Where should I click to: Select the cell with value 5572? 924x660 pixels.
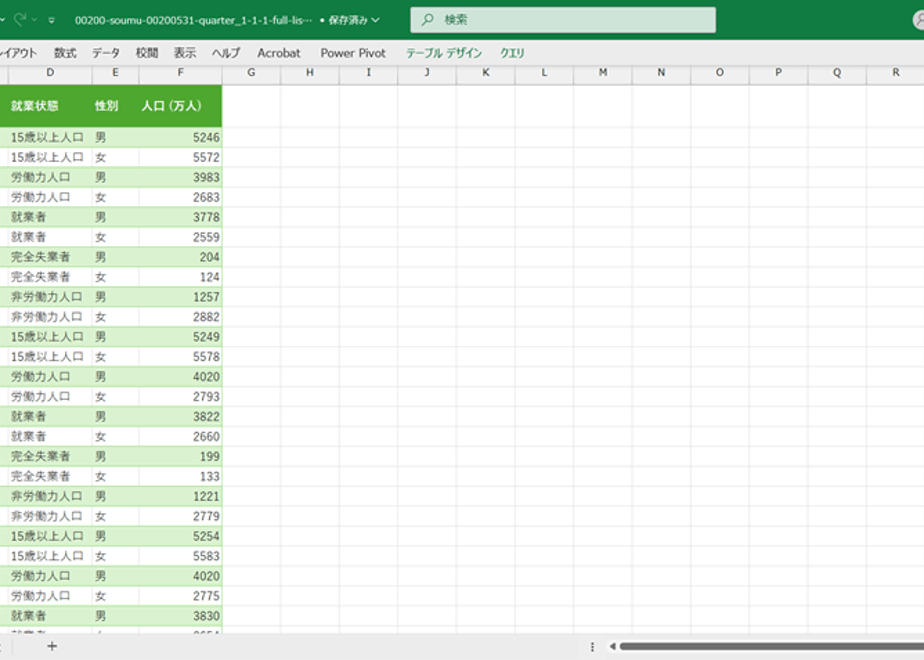click(x=180, y=157)
